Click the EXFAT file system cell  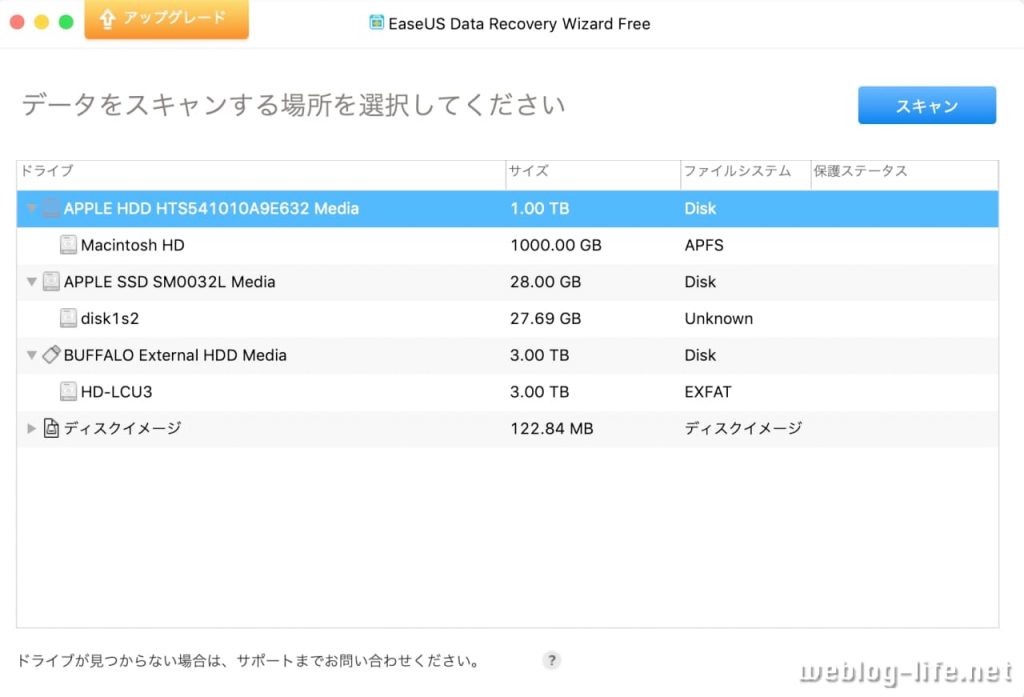coord(708,391)
